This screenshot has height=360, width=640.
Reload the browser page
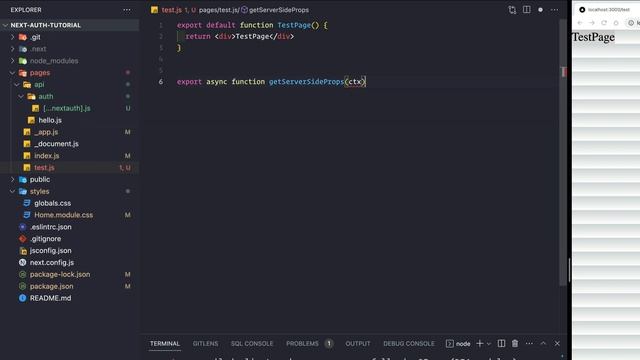[x=604, y=23]
